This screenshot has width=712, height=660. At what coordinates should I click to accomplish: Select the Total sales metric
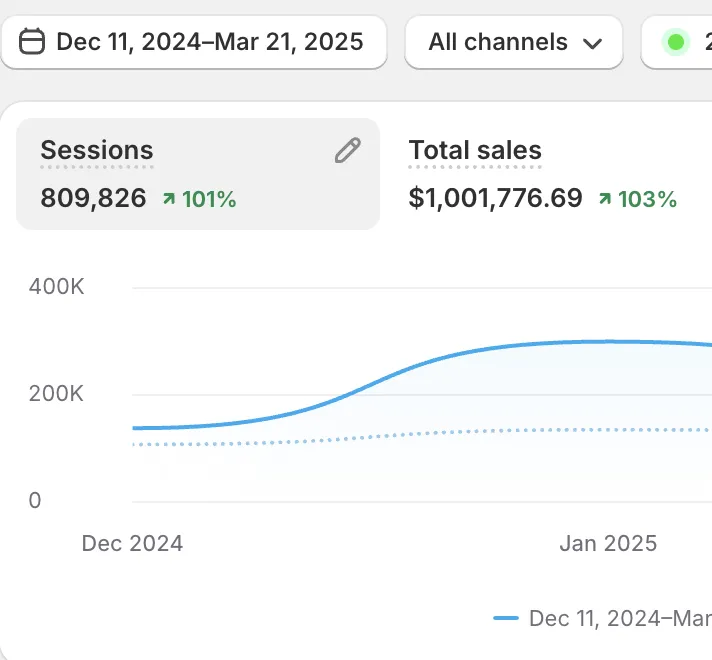[x=475, y=150]
